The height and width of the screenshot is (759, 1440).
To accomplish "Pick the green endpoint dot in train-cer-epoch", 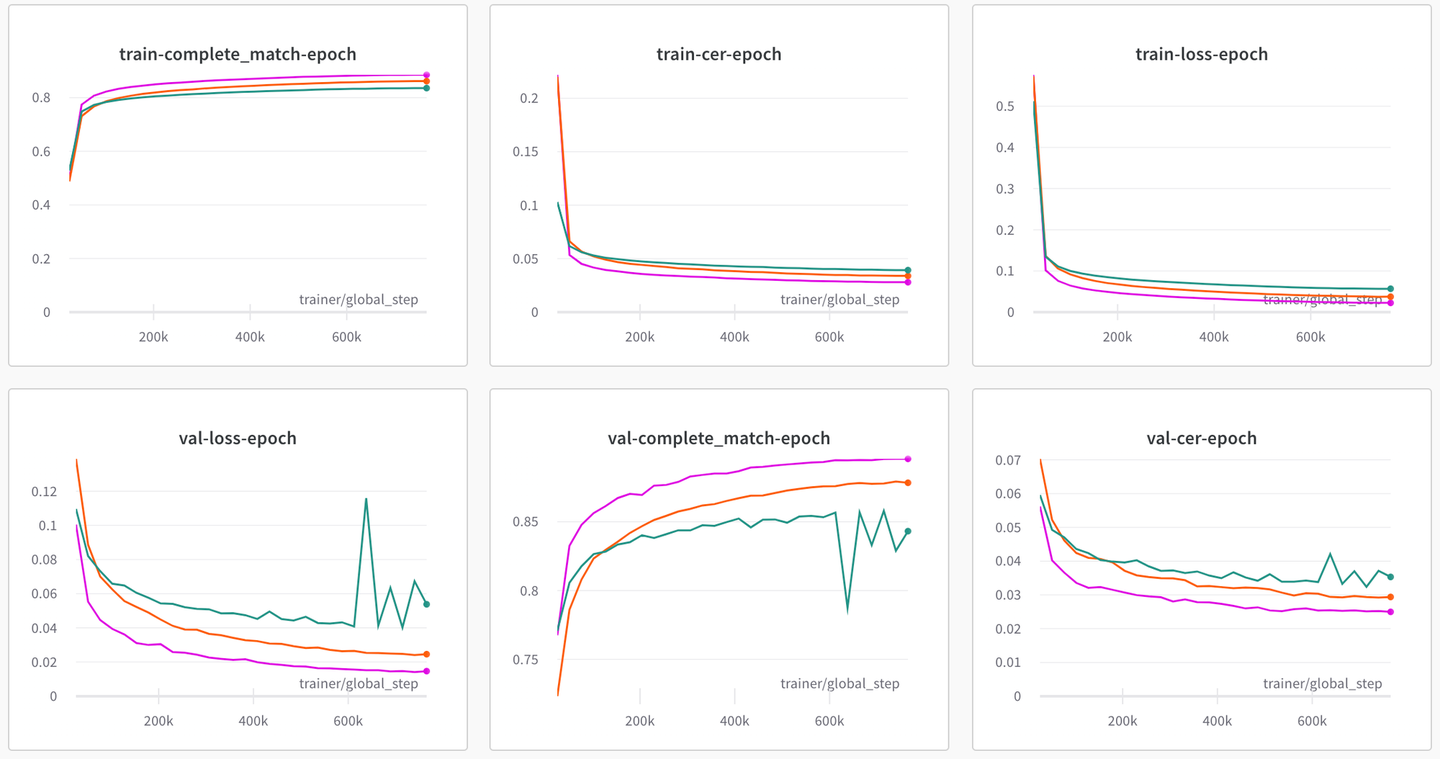I will pyautogui.click(x=908, y=270).
